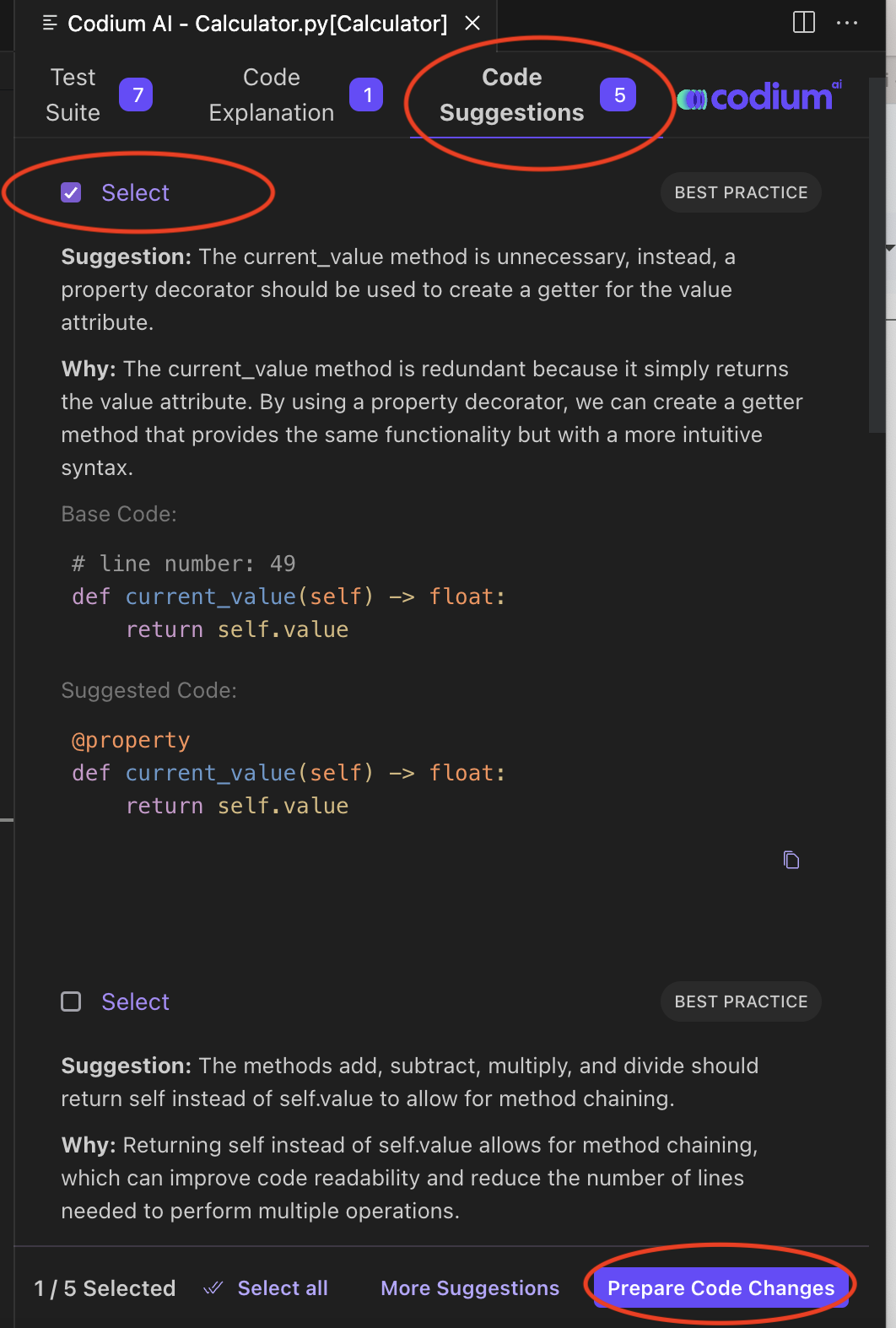Request More Suggestions

click(x=470, y=1288)
